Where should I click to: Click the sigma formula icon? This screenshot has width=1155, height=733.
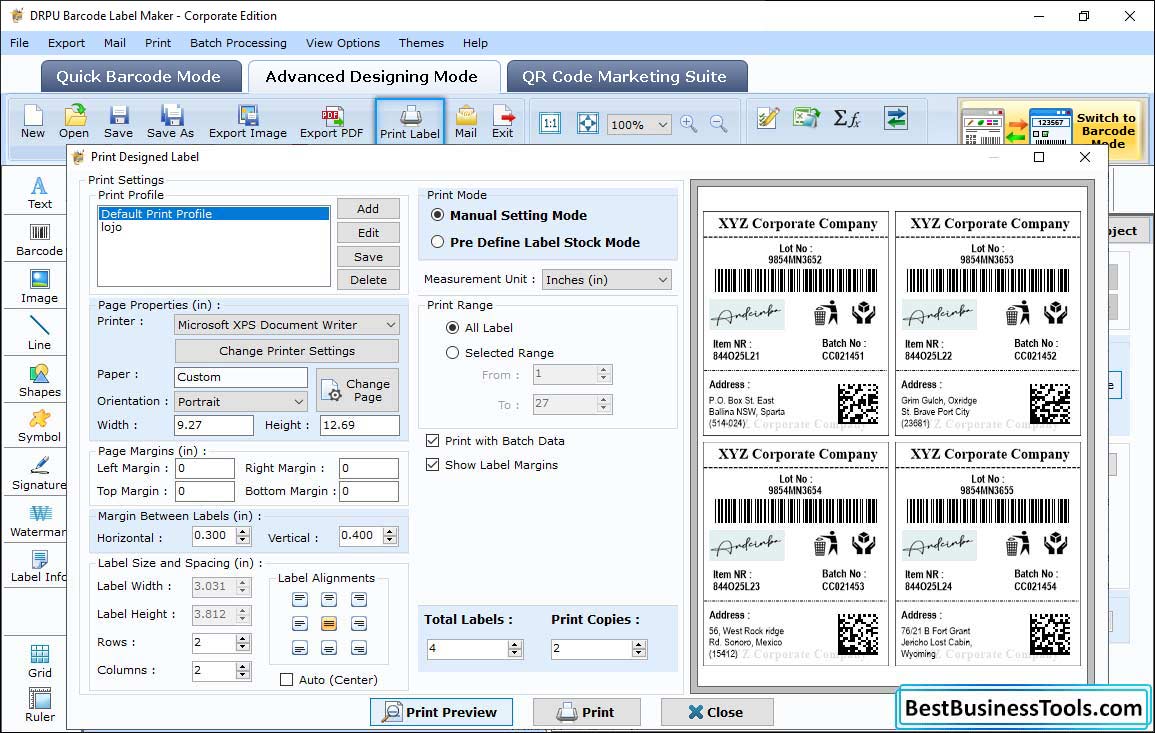click(847, 118)
